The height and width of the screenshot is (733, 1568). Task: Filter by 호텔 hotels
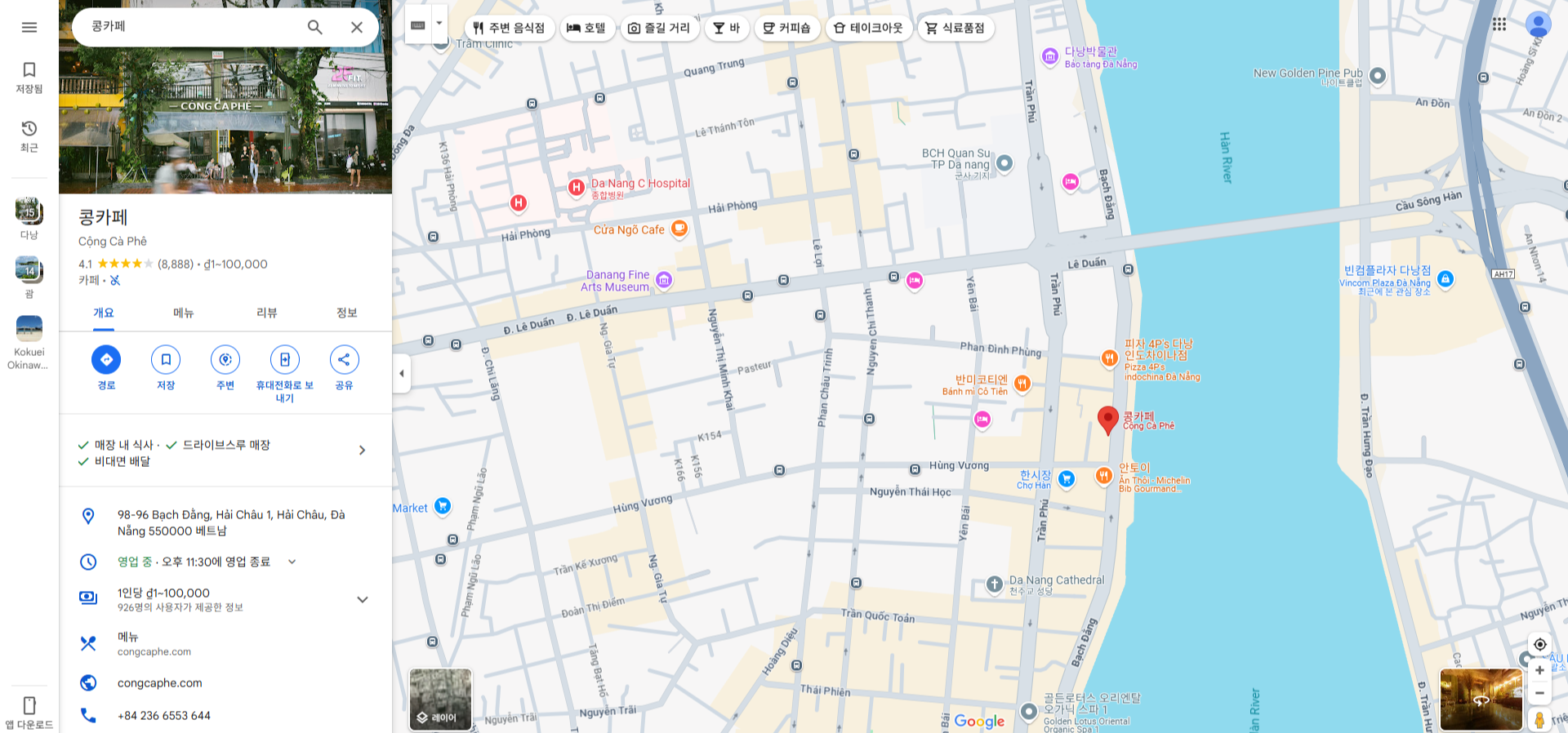coord(586,28)
